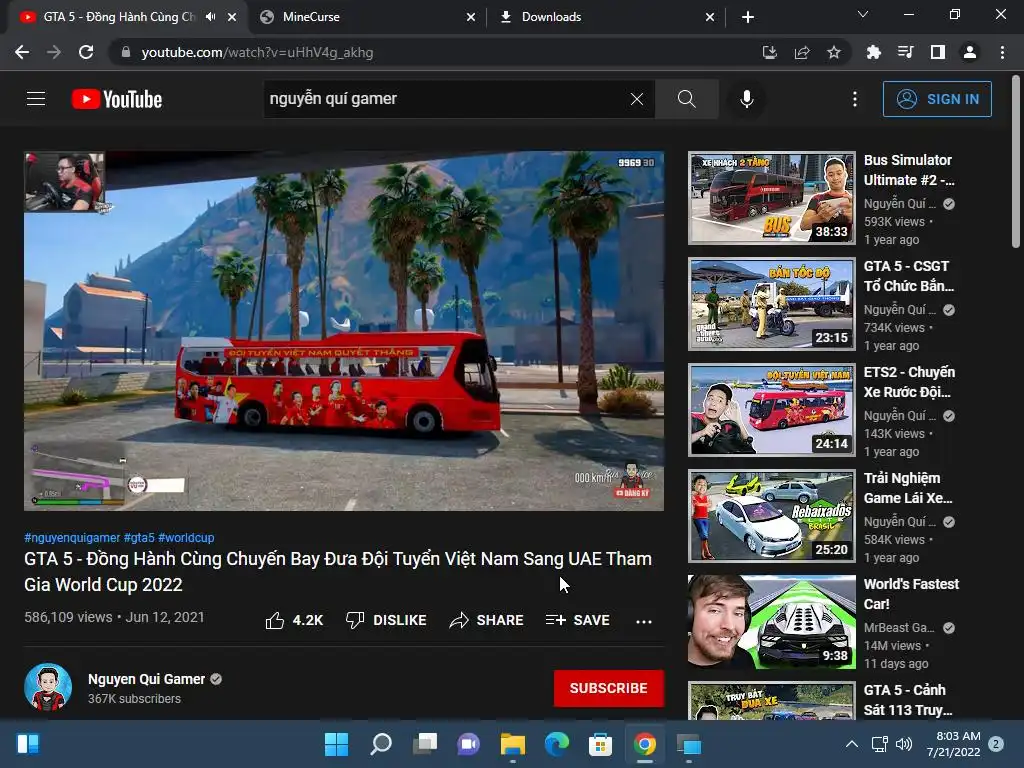Subscribe to Nguyen Qui Gamer
The image size is (1024, 768).
(609, 688)
